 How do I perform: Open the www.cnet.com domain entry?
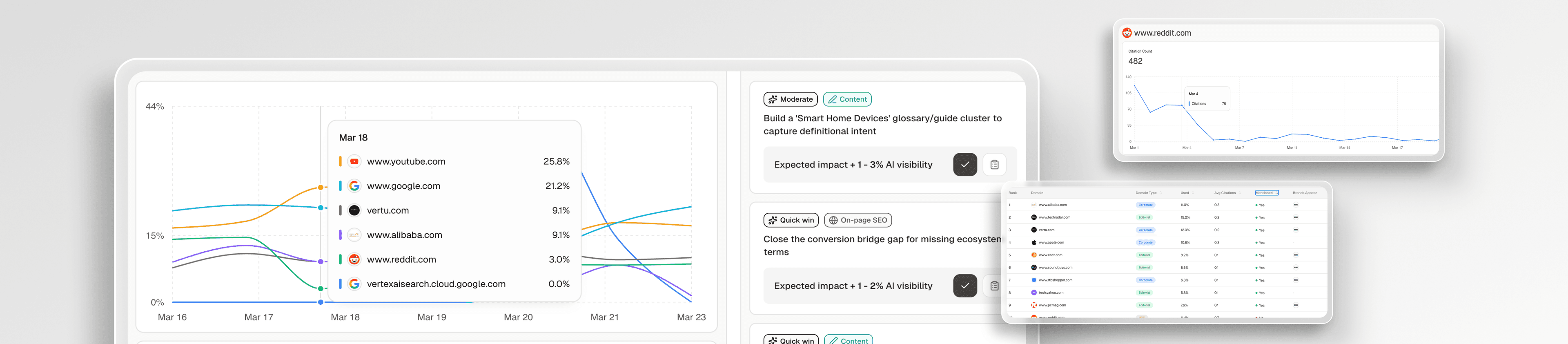coord(1050,255)
